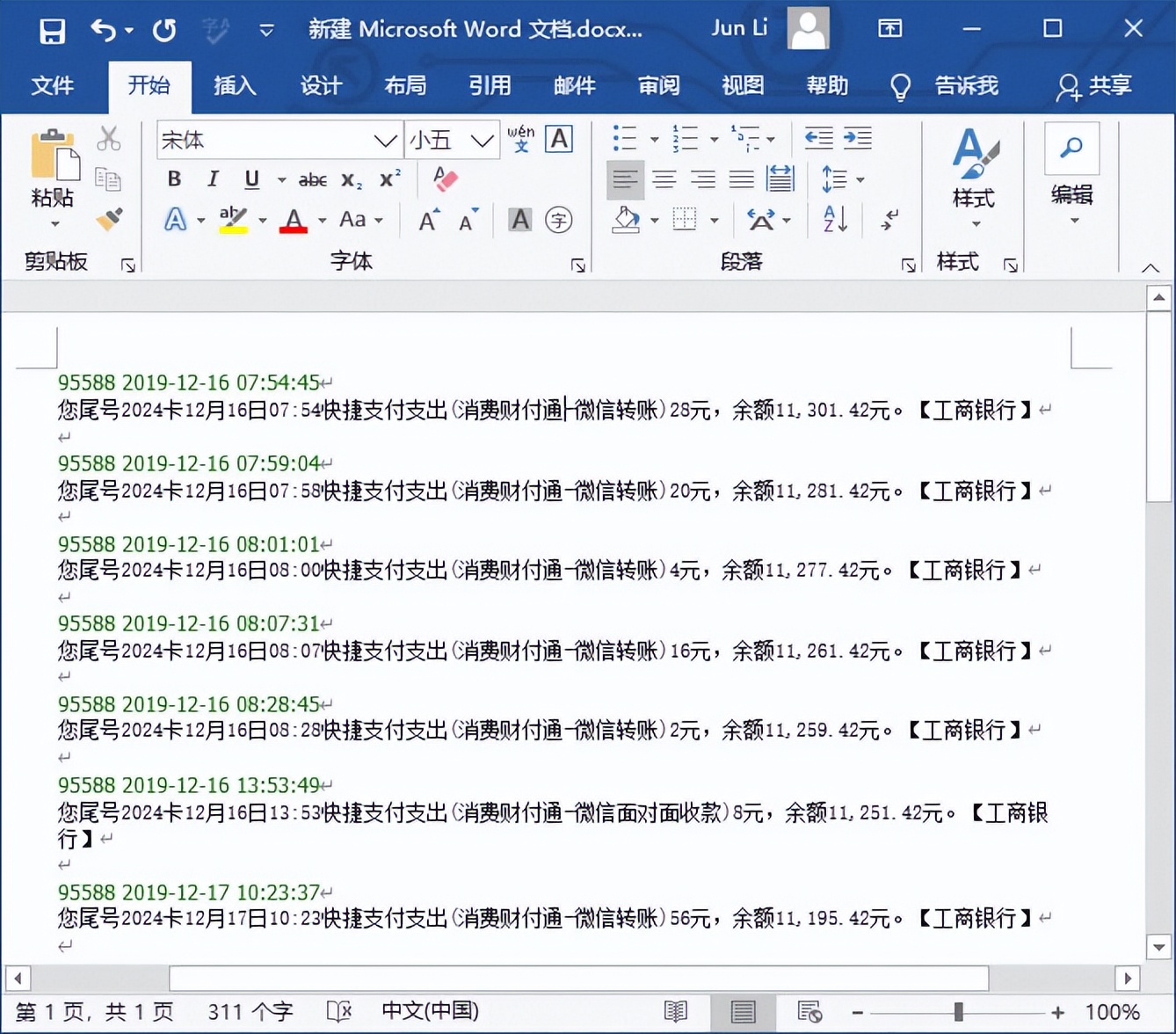Screen dimensions: 1176x1034
Task: Expand the line spacing dropdown
Action: [x=860, y=179]
